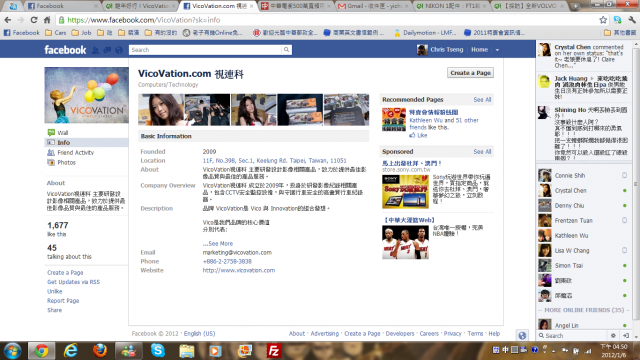640x360 pixels.
Task: Click globe icon at page bottom right
Action: pos(522,336)
